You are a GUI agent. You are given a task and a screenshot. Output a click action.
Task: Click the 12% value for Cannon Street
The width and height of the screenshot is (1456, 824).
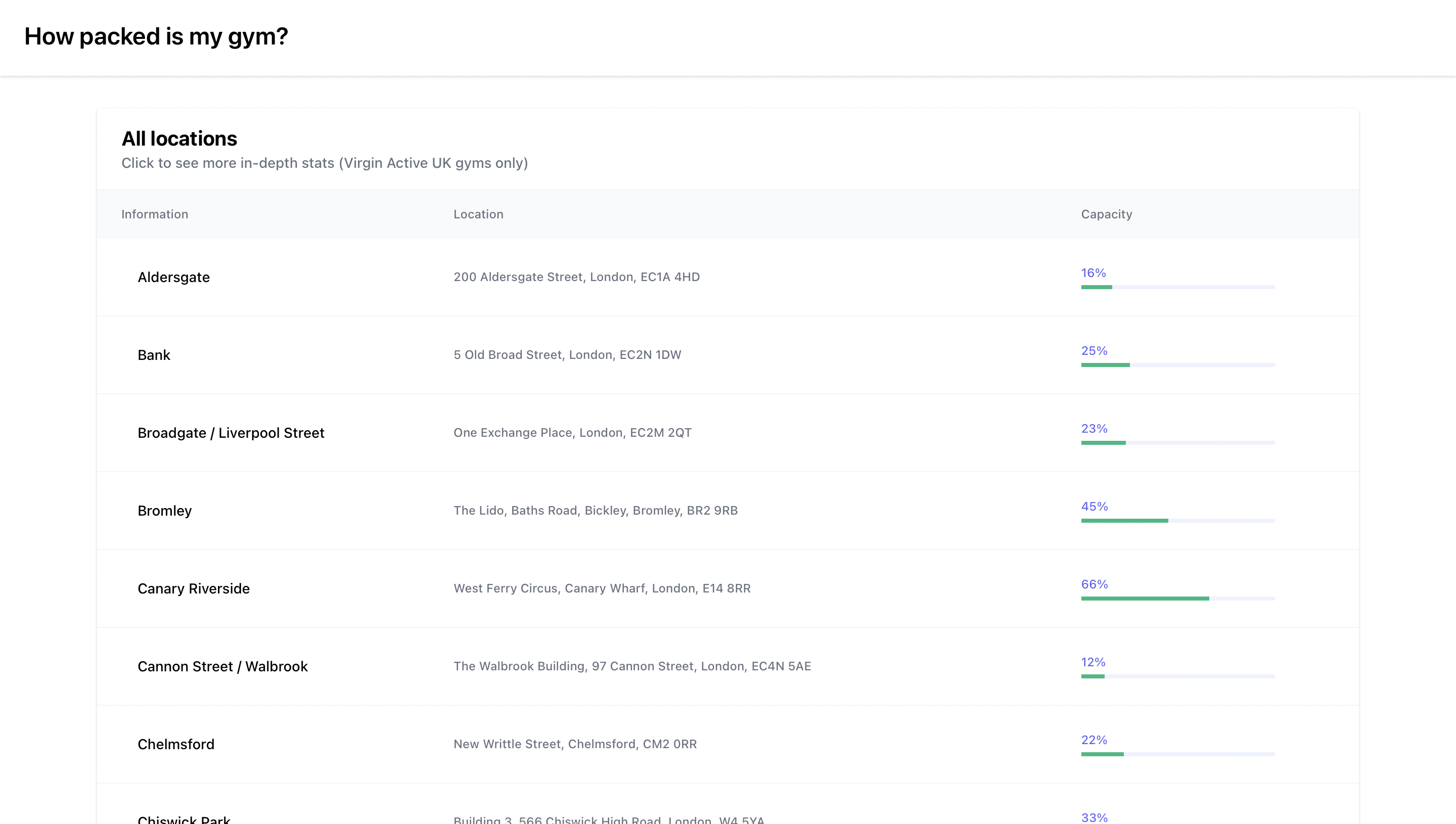pyautogui.click(x=1093, y=662)
